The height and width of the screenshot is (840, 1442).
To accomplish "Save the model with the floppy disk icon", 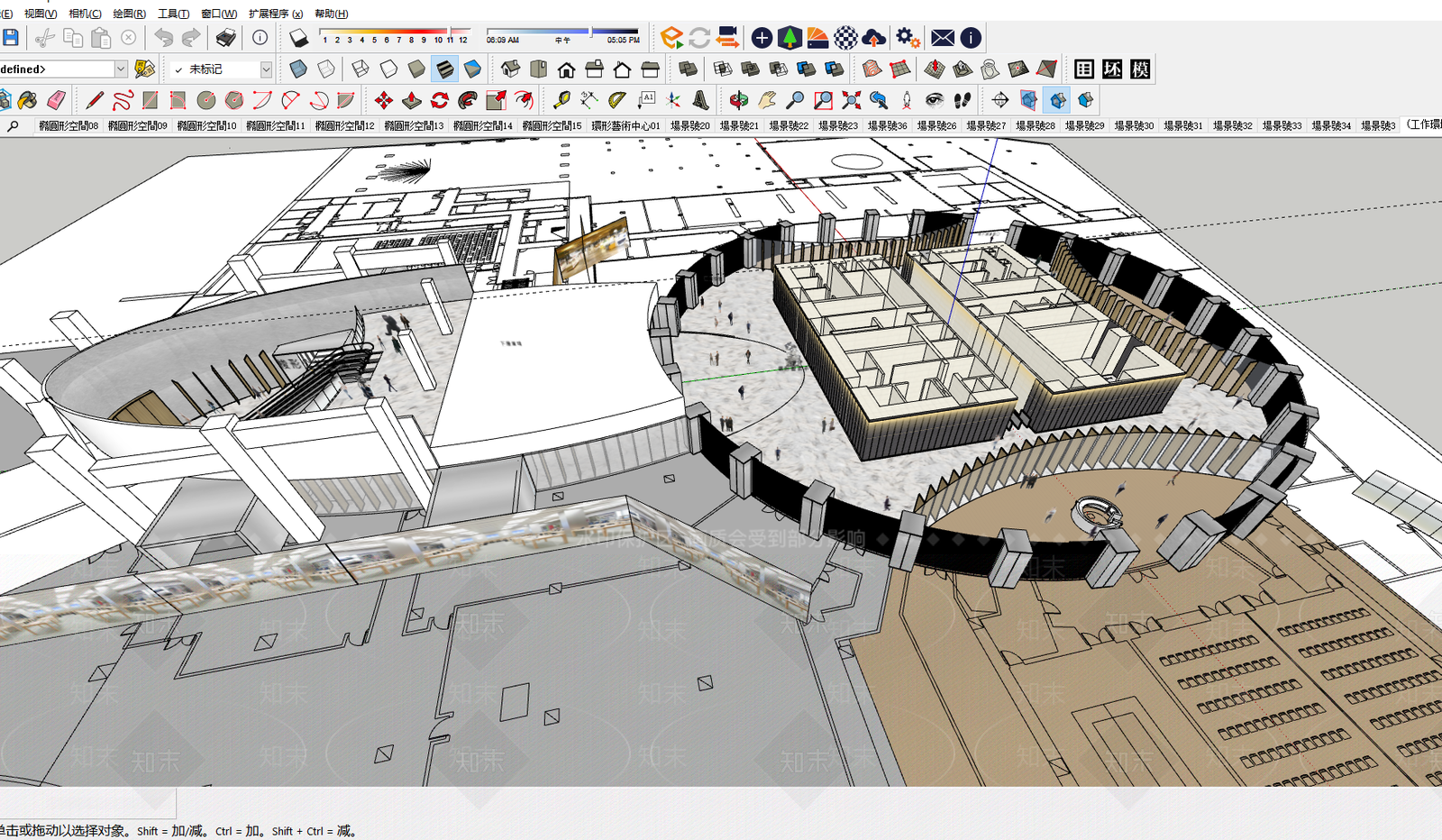I will pos(11,38).
